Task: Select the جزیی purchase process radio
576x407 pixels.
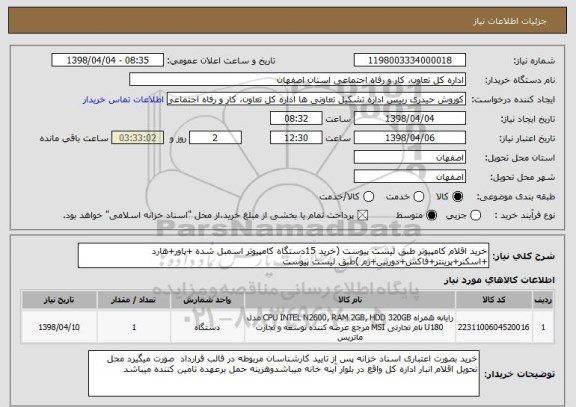Action: tap(475, 215)
